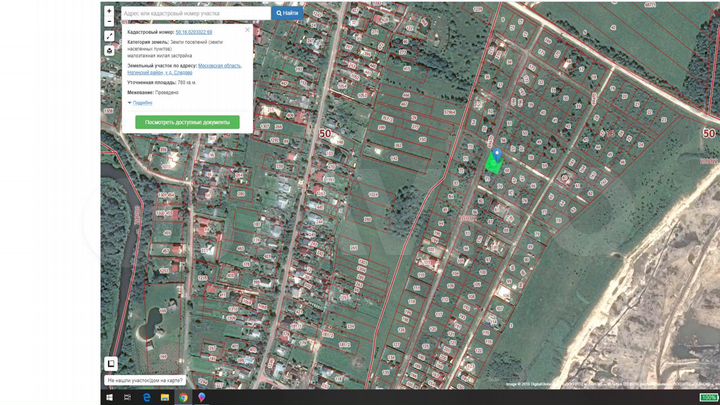The image size is (720, 405).
Task: Open the Windows Start menu
Action: coord(110,397)
